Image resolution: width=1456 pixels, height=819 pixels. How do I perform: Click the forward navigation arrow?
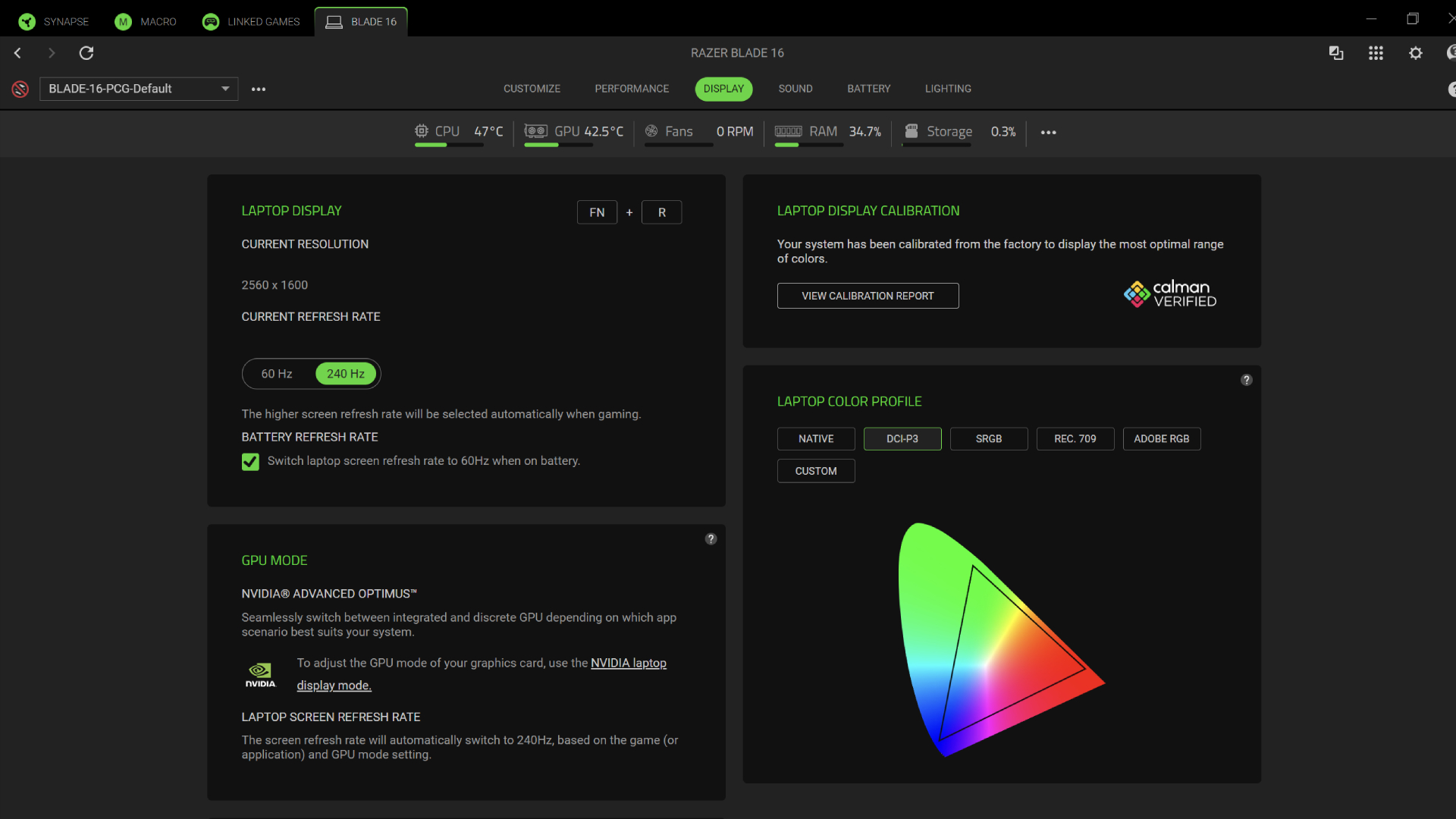click(x=52, y=53)
